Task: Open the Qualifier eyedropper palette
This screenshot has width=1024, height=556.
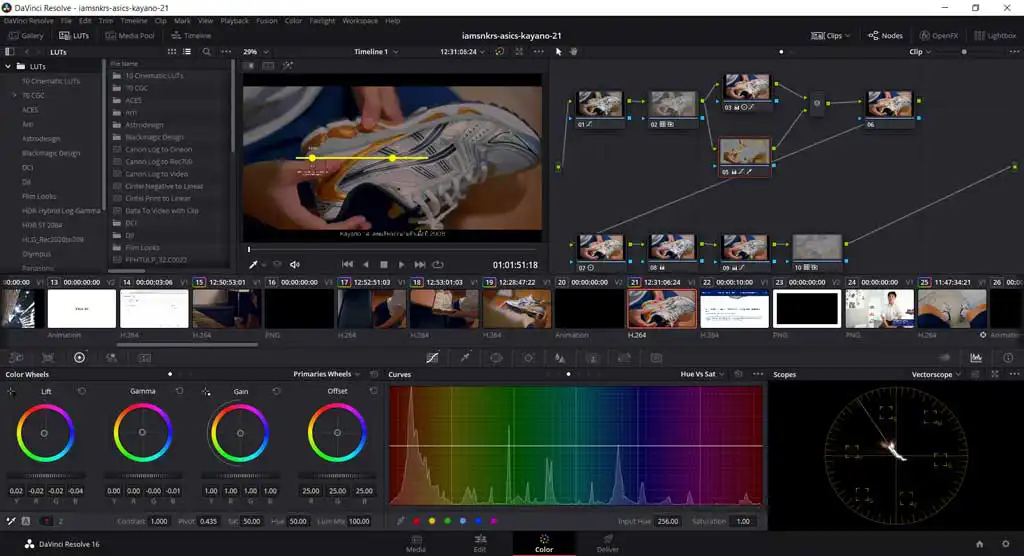Action: click(464, 357)
